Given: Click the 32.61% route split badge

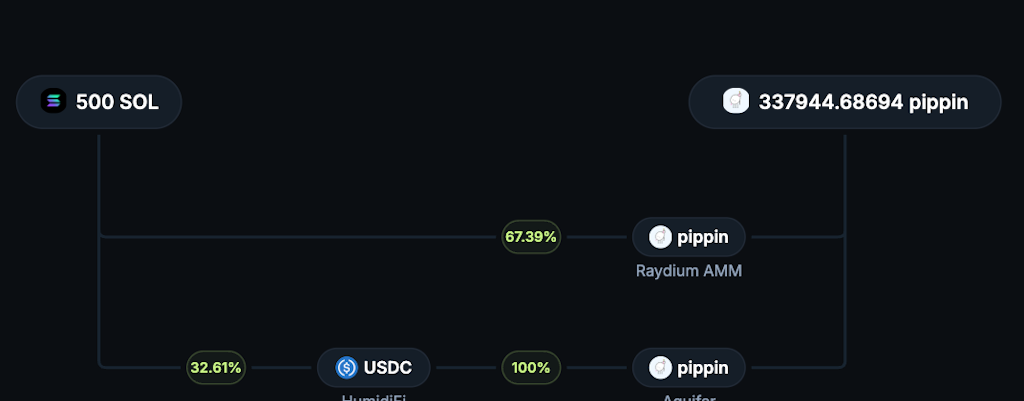Looking at the screenshot, I should pyautogui.click(x=216, y=368).
